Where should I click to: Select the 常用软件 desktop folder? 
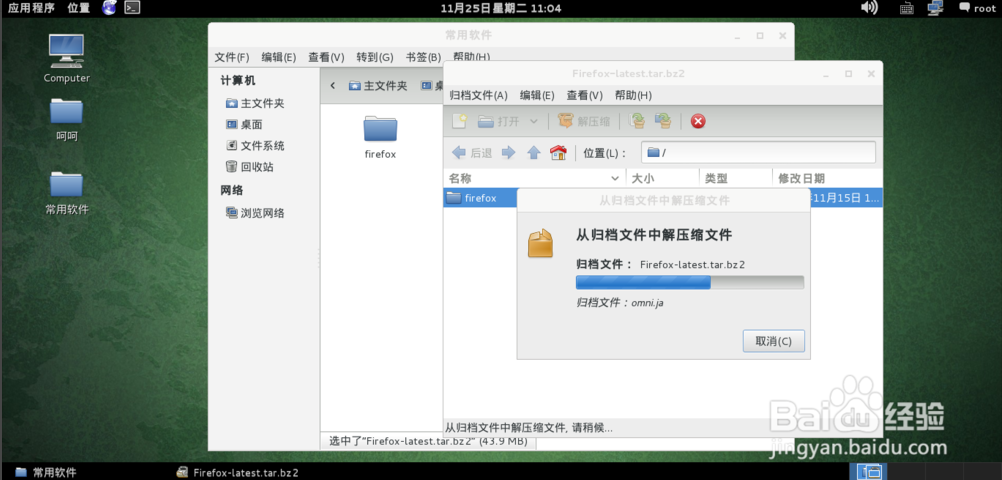66,192
